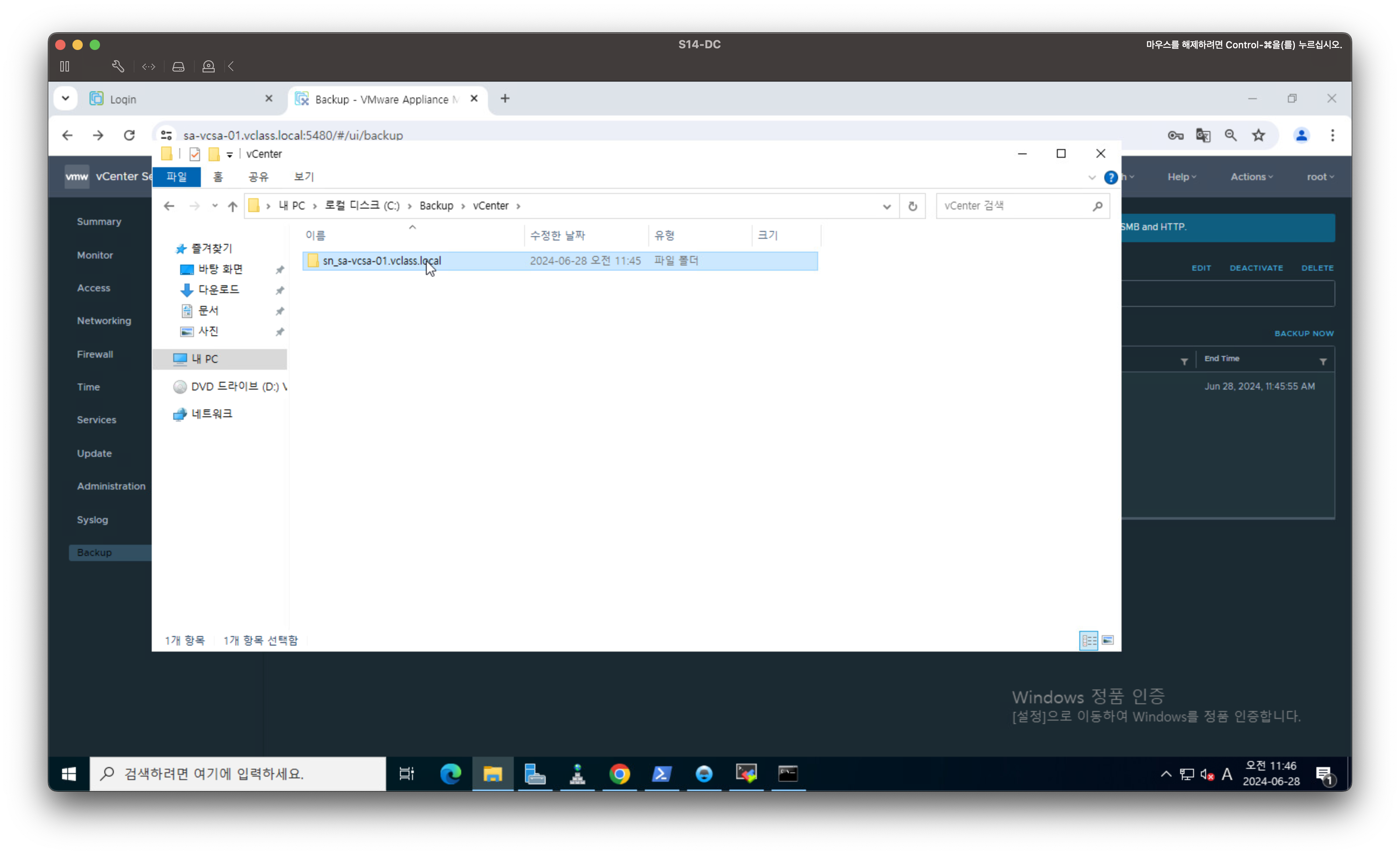
Task: Expand the Explorer ribbon chevron
Action: (1091, 177)
